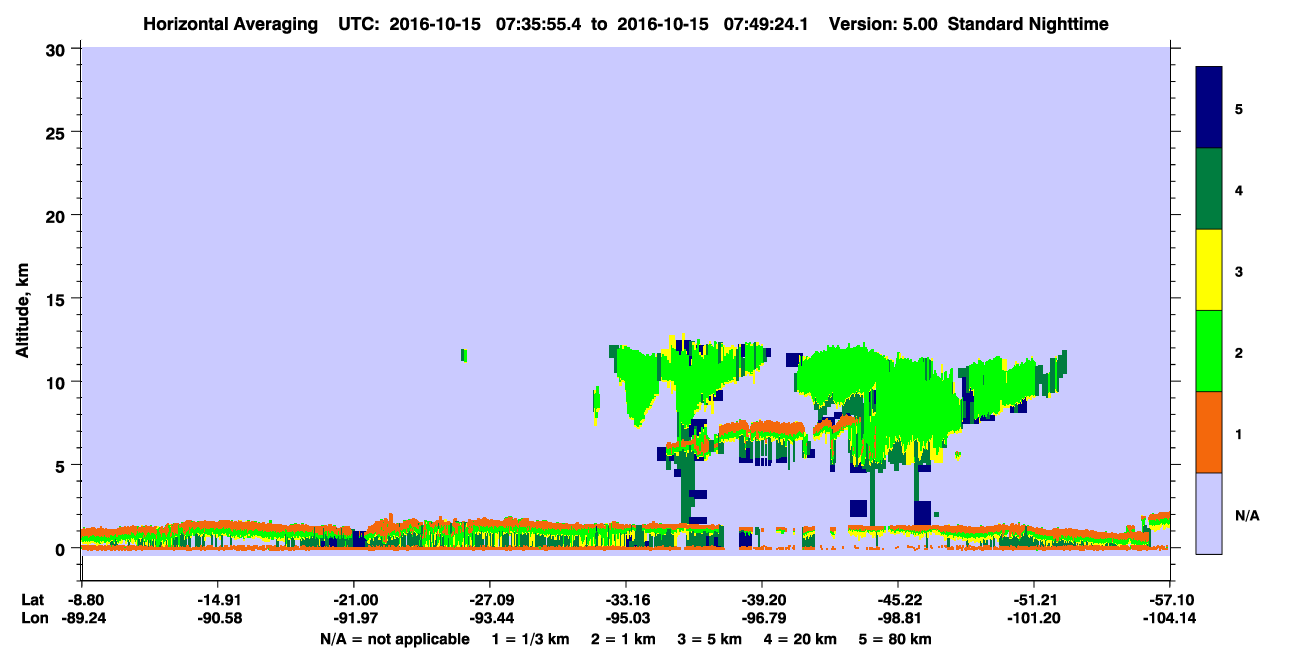The width and height of the screenshot is (1300, 667).
Task: Click the color bar label '2'
Action: [x=1239, y=352]
